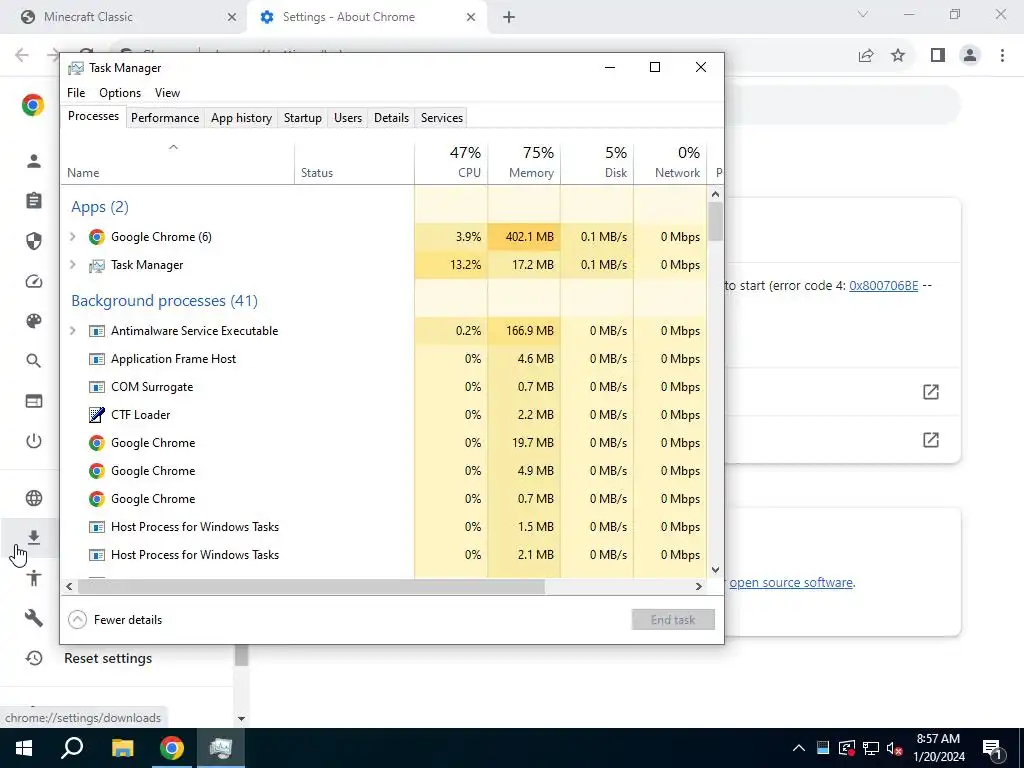Open File Explorer from taskbar

coord(122,748)
